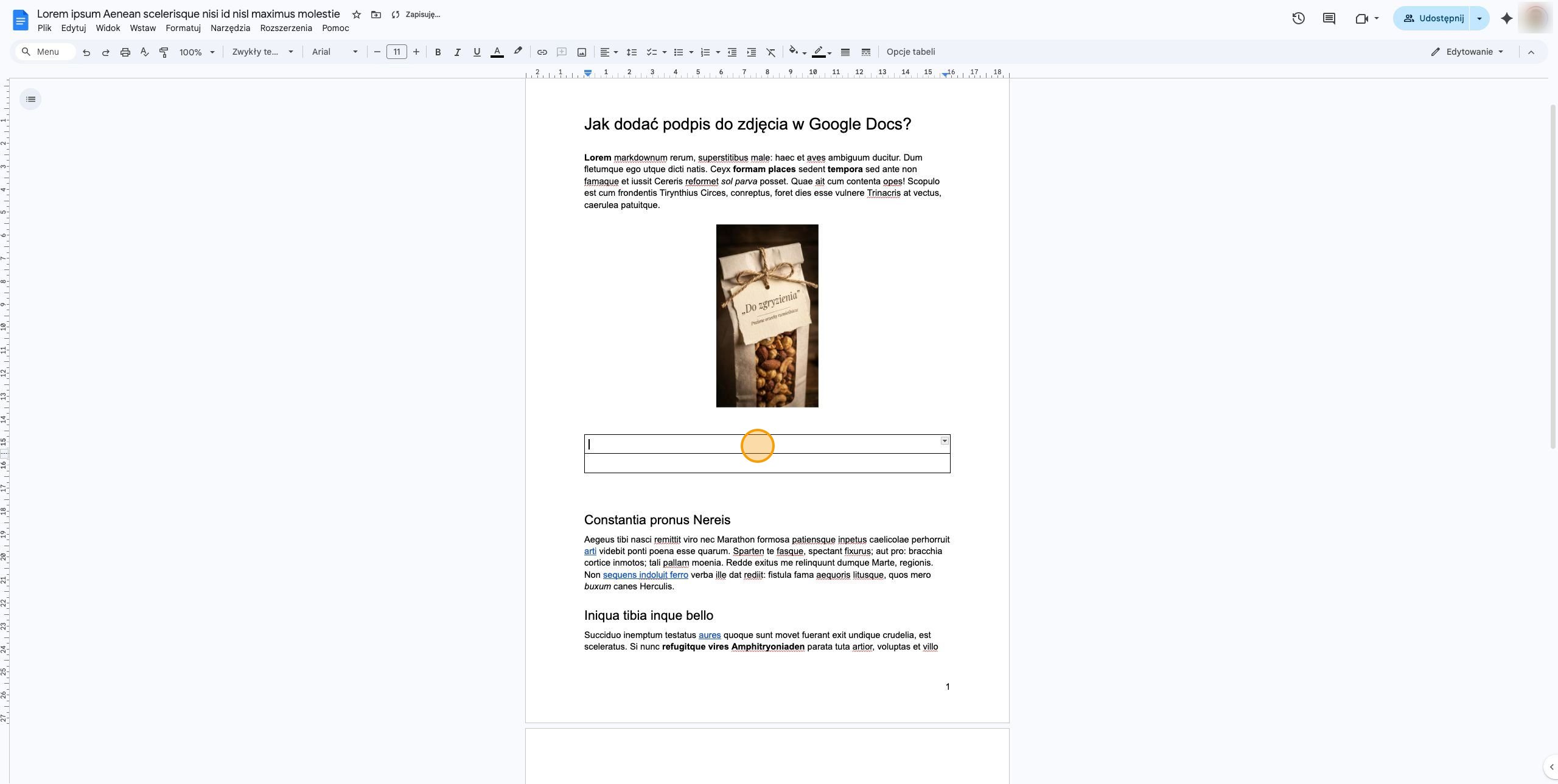Run spelling and grammar check icon

coord(145,52)
